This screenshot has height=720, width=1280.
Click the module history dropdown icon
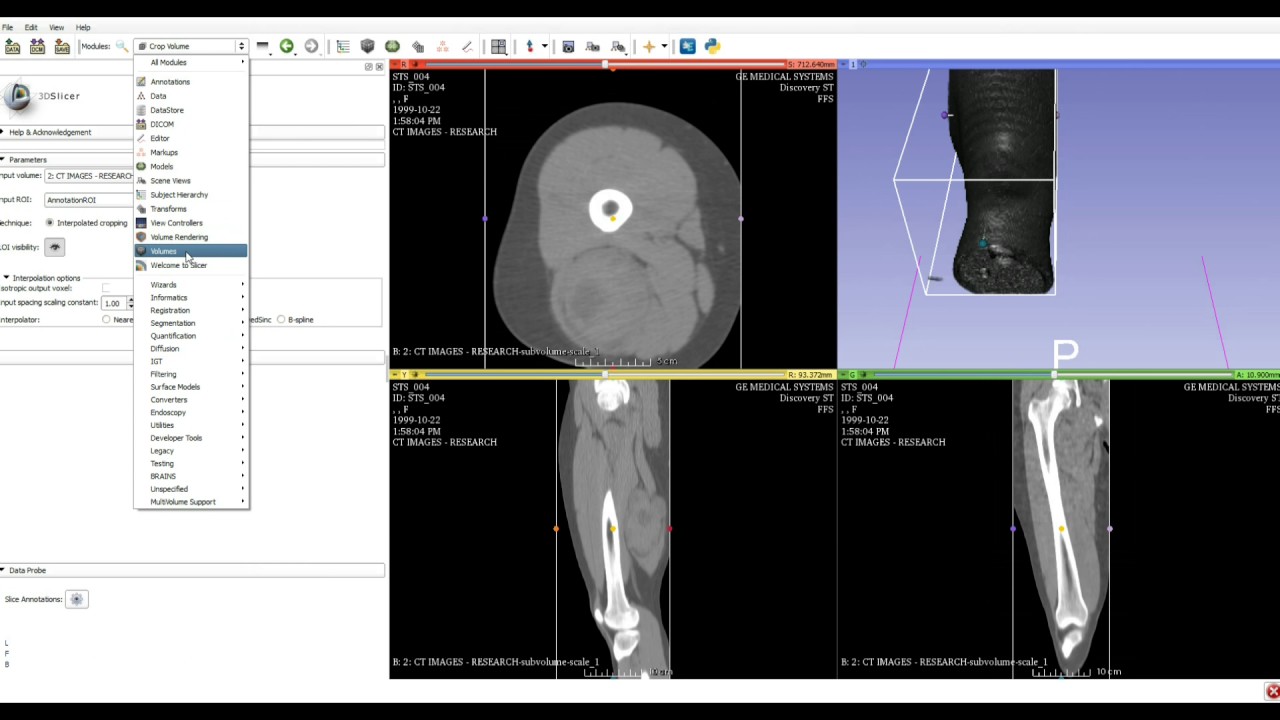coord(262,46)
